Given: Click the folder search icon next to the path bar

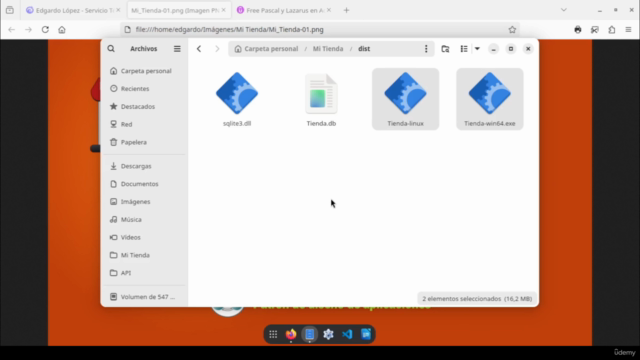Looking at the screenshot, I should point(445,49).
